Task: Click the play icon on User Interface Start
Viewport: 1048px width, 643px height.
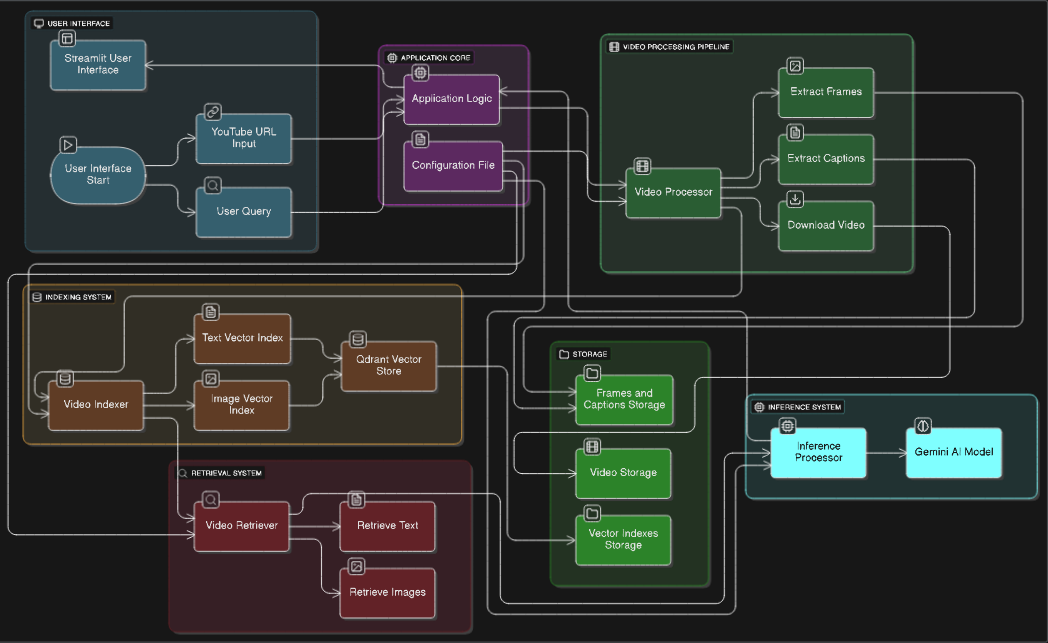Action: (x=69, y=144)
